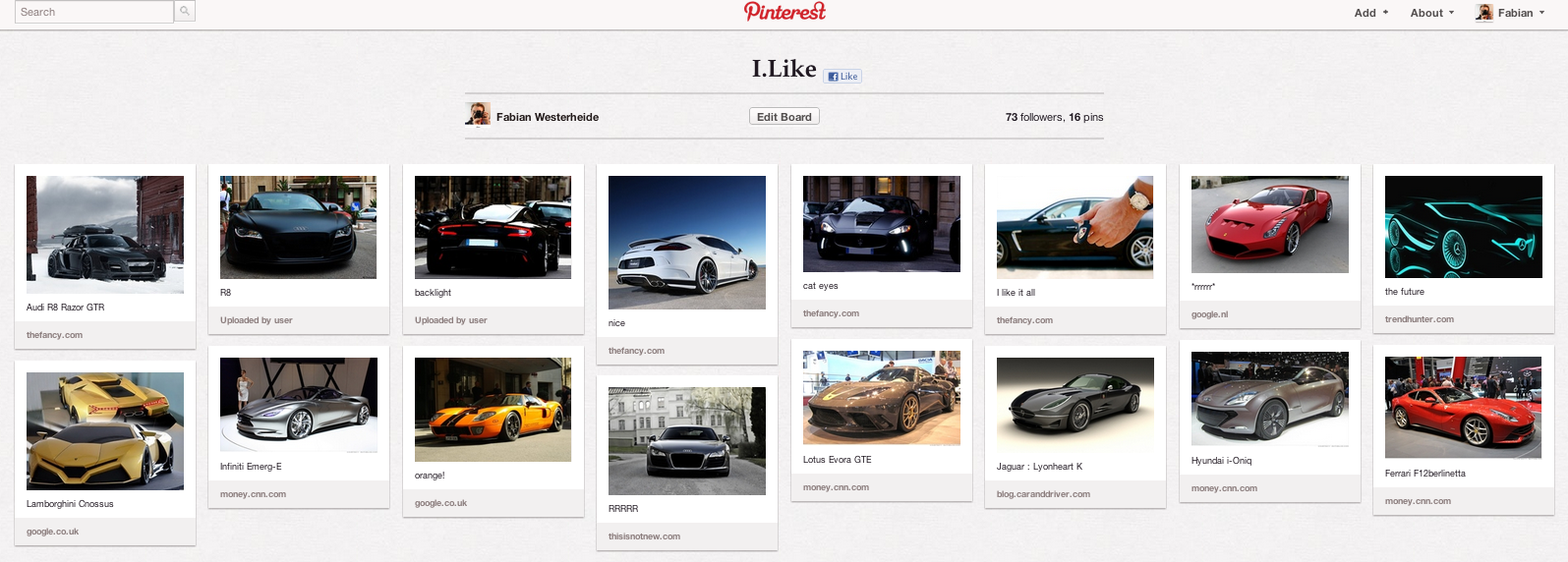Viewport: 1568px width, 562px height.
Task: Visit money.cnn.com source under Lotus Evora GTE
Action: (836, 487)
